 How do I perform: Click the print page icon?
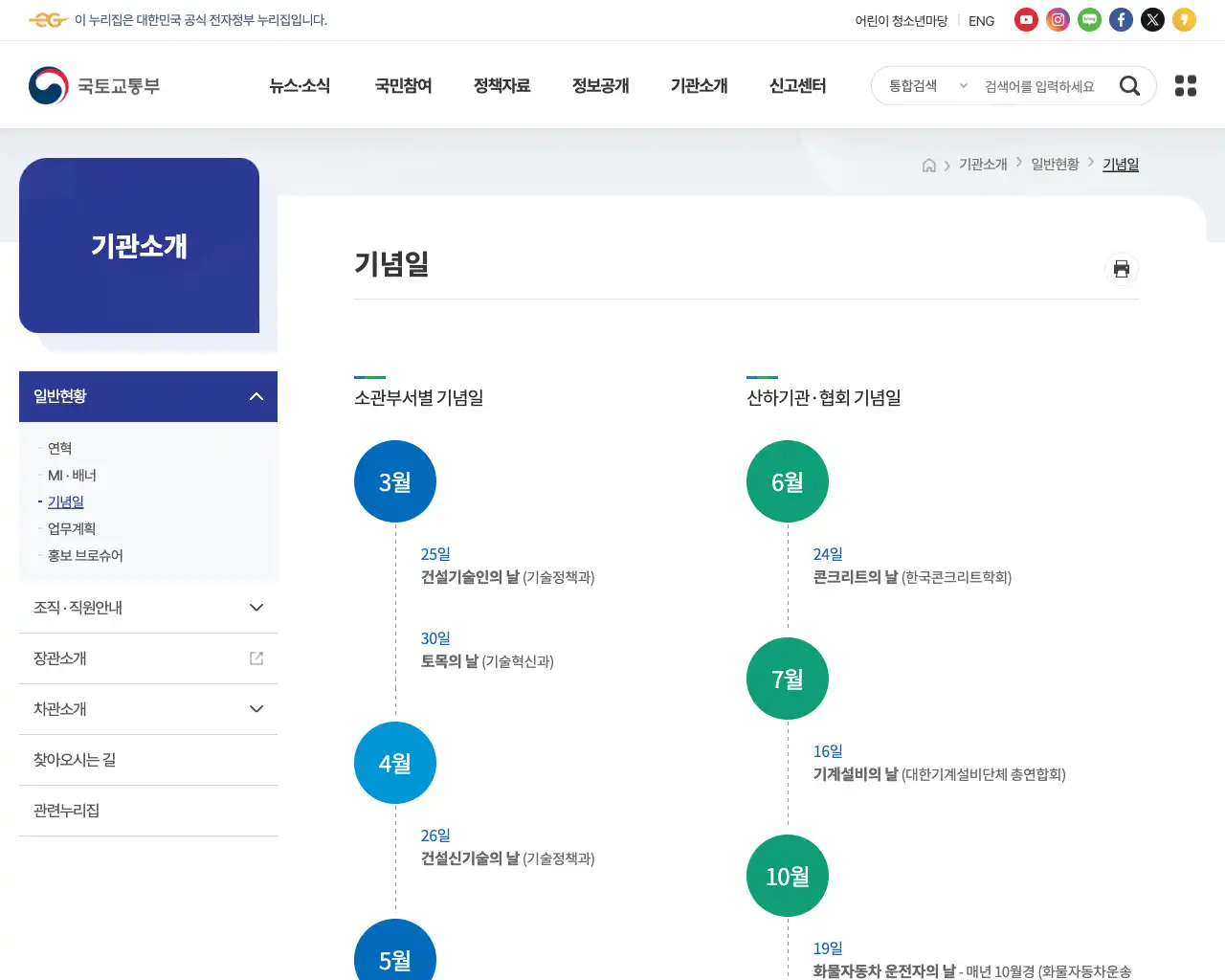point(1122,269)
